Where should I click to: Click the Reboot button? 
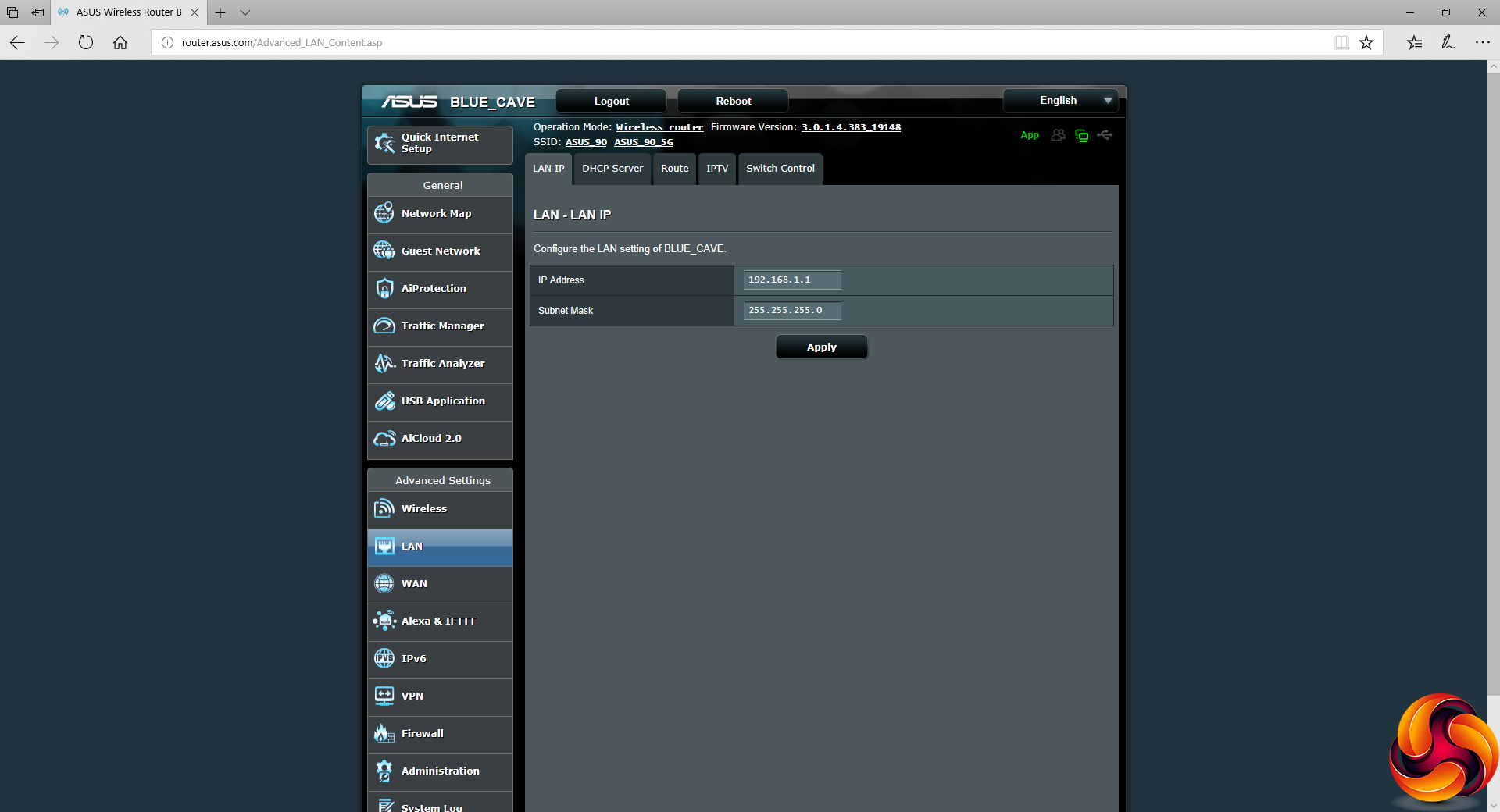[x=733, y=101]
